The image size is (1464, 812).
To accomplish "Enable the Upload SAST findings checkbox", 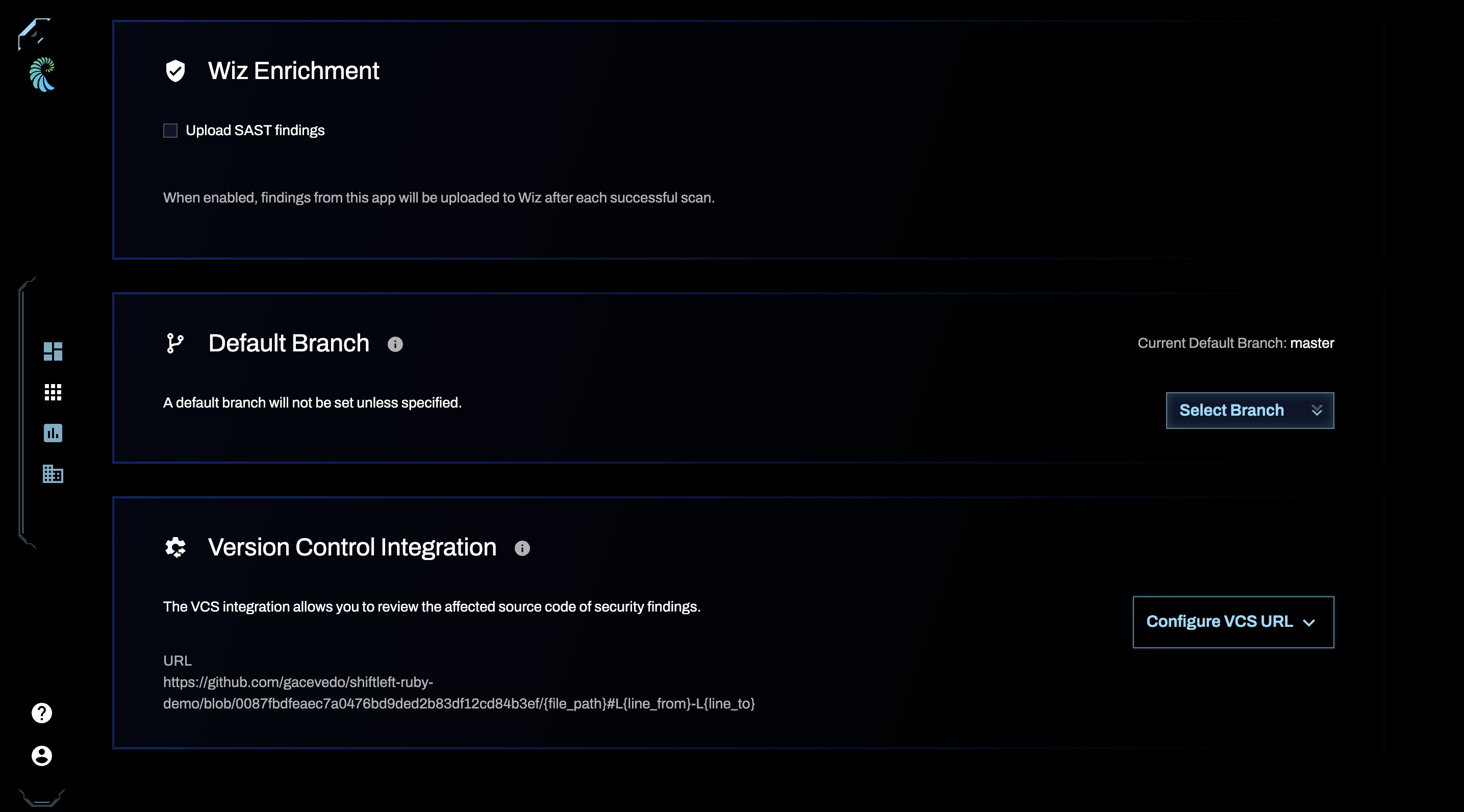I will tap(170, 130).
